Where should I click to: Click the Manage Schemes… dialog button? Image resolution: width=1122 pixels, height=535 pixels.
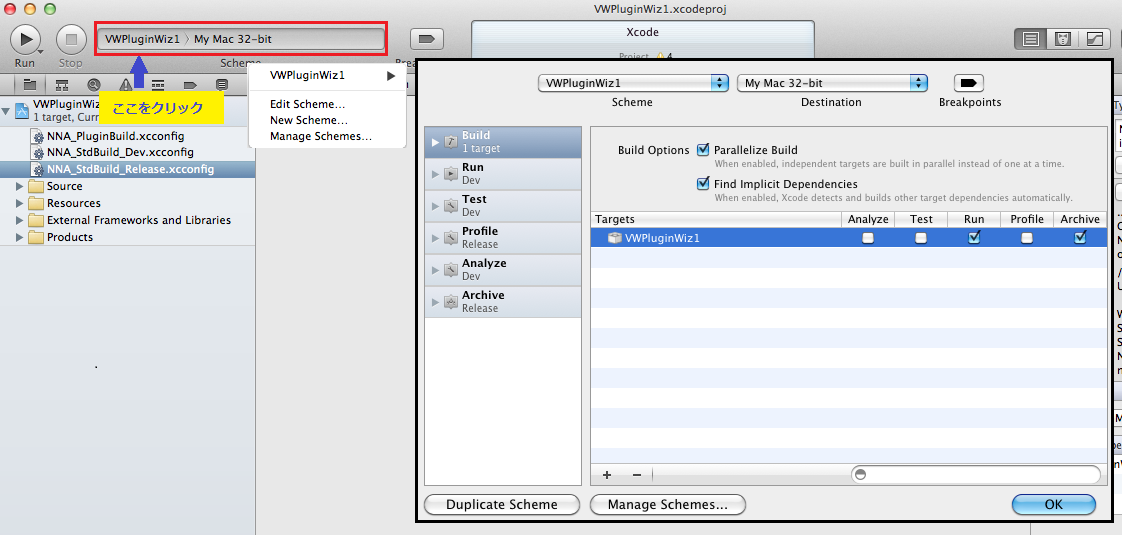[x=668, y=504]
